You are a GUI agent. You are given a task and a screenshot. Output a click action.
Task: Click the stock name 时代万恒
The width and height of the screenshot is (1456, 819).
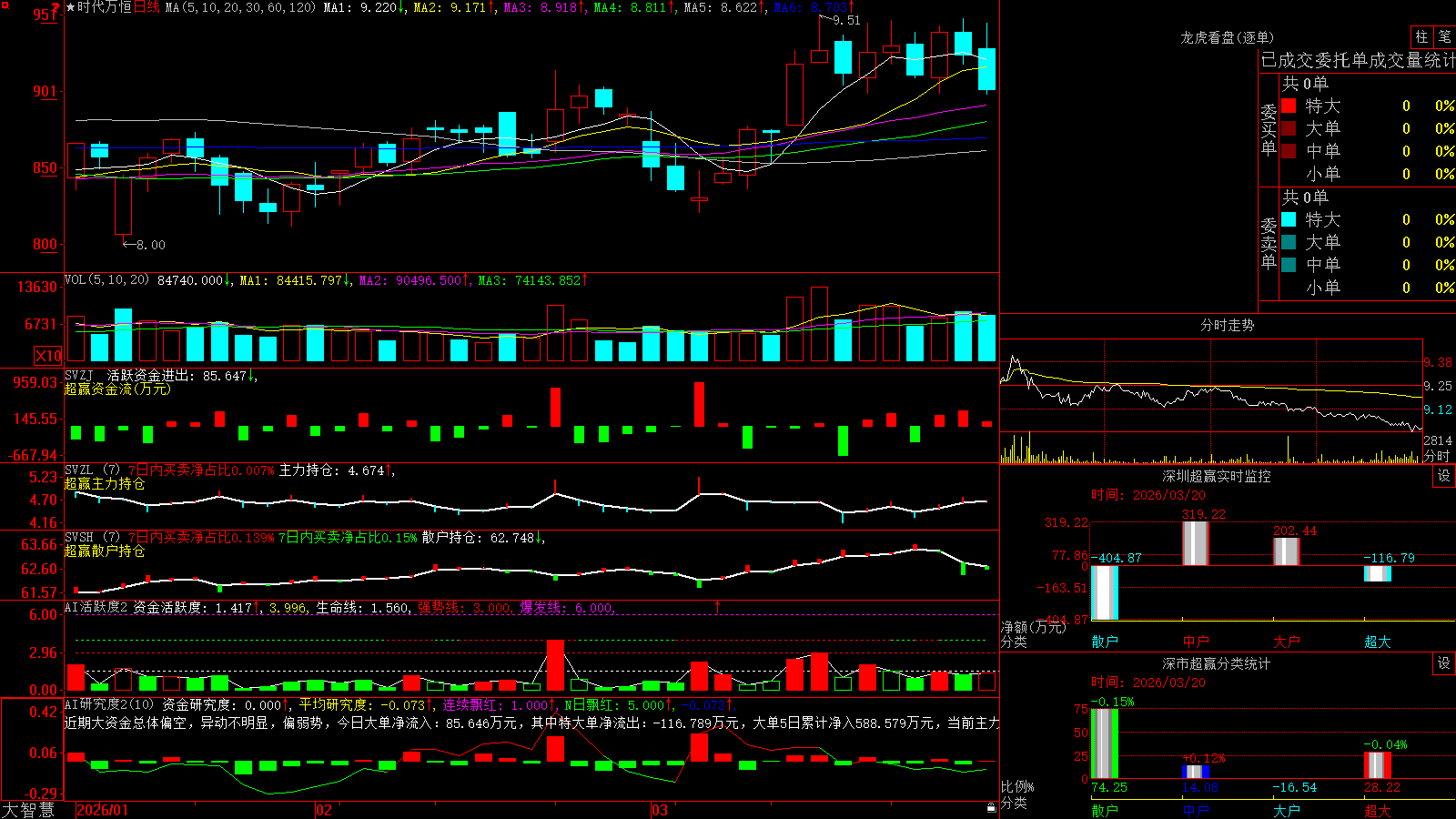[105, 7]
